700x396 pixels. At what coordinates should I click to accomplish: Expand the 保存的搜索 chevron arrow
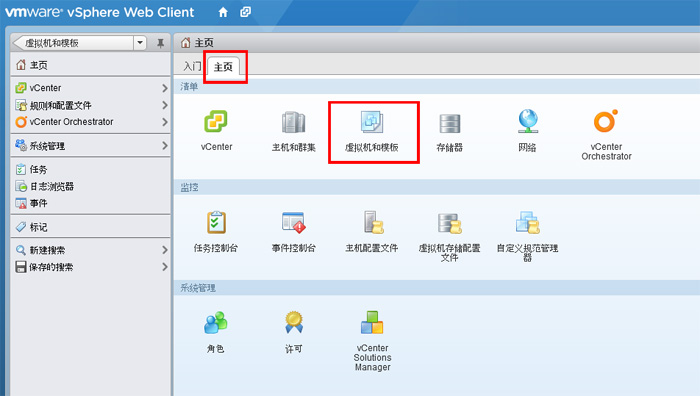[x=165, y=267]
